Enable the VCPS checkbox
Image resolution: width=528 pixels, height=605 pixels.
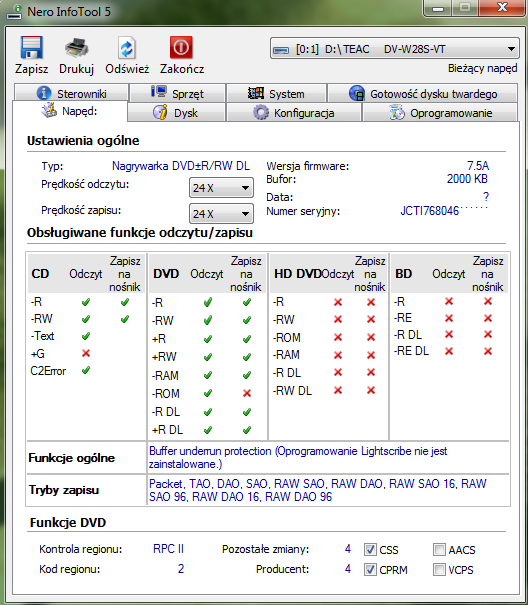tap(439, 569)
